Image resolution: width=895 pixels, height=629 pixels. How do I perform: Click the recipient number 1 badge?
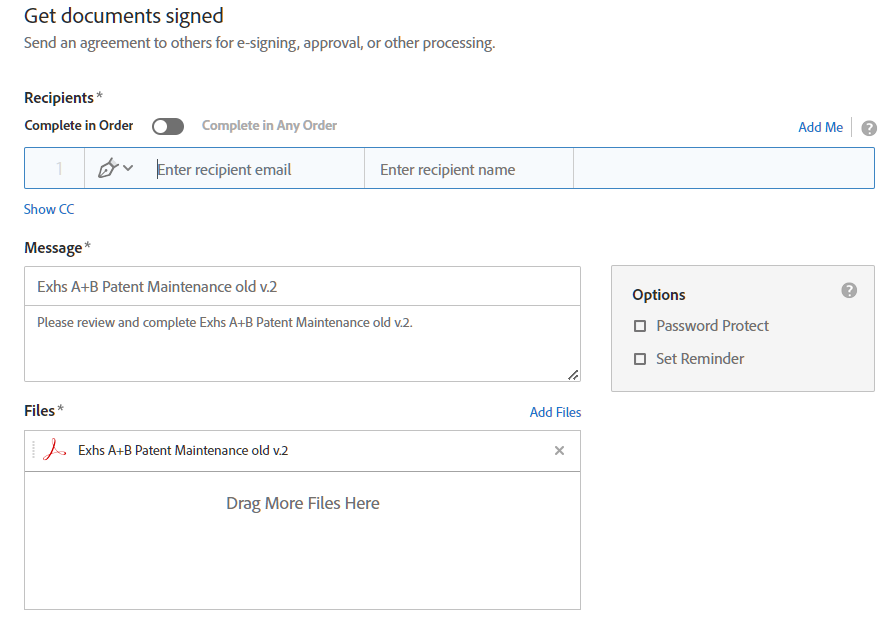[x=53, y=168]
